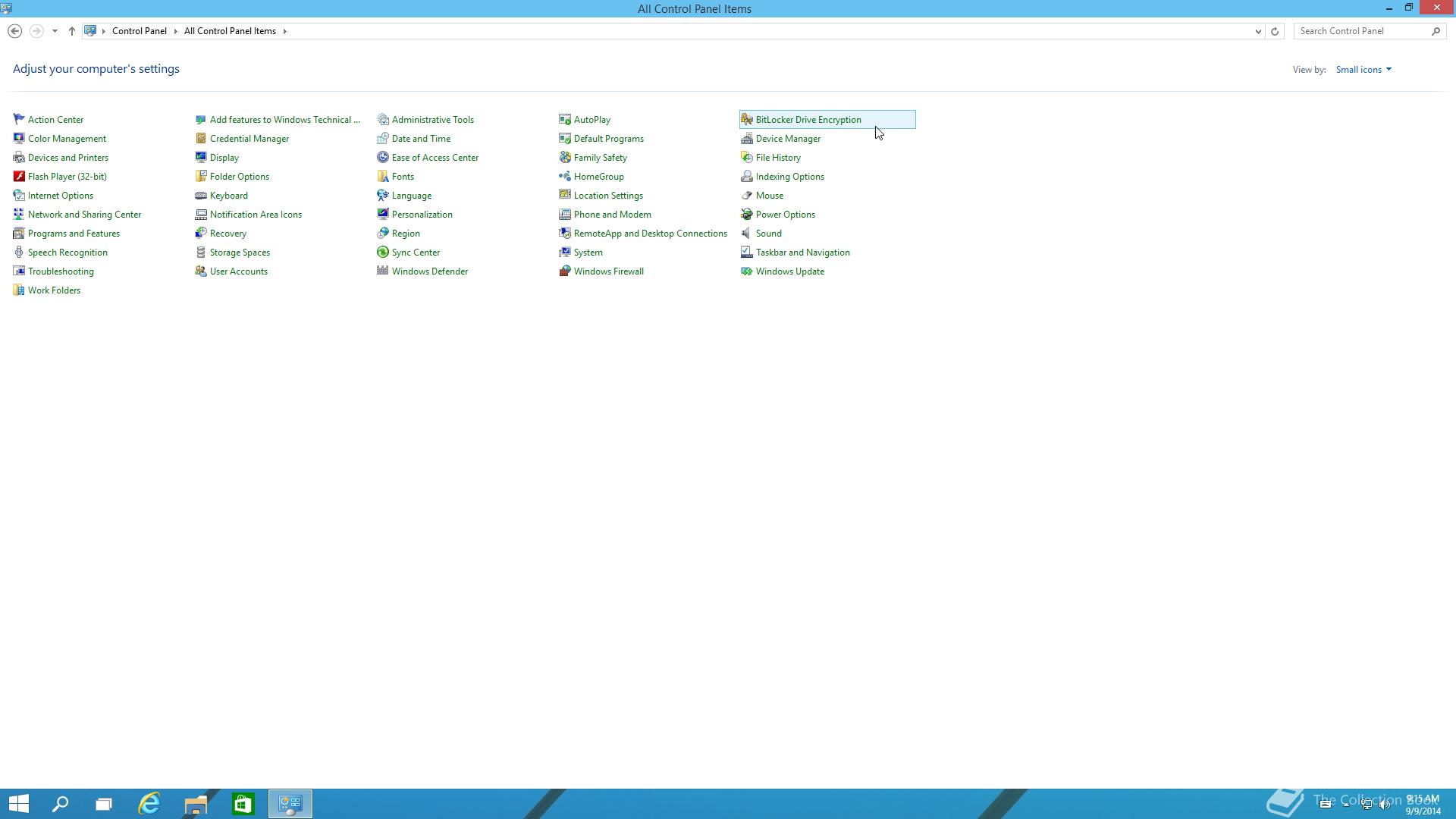Click the Flash Player red icon
This screenshot has width=1456, height=819.
tap(19, 176)
